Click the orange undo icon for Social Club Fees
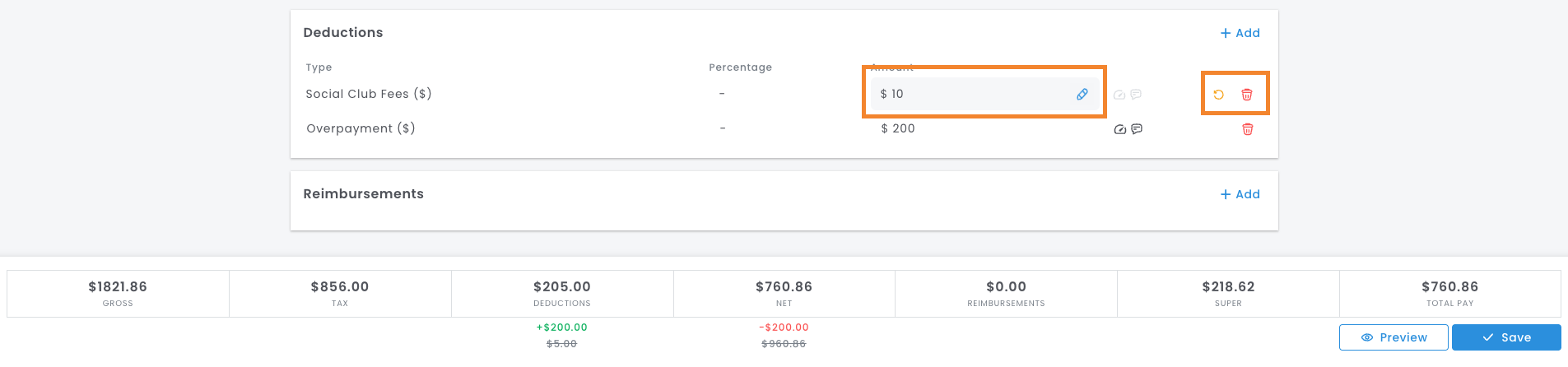 point(1219,95)
